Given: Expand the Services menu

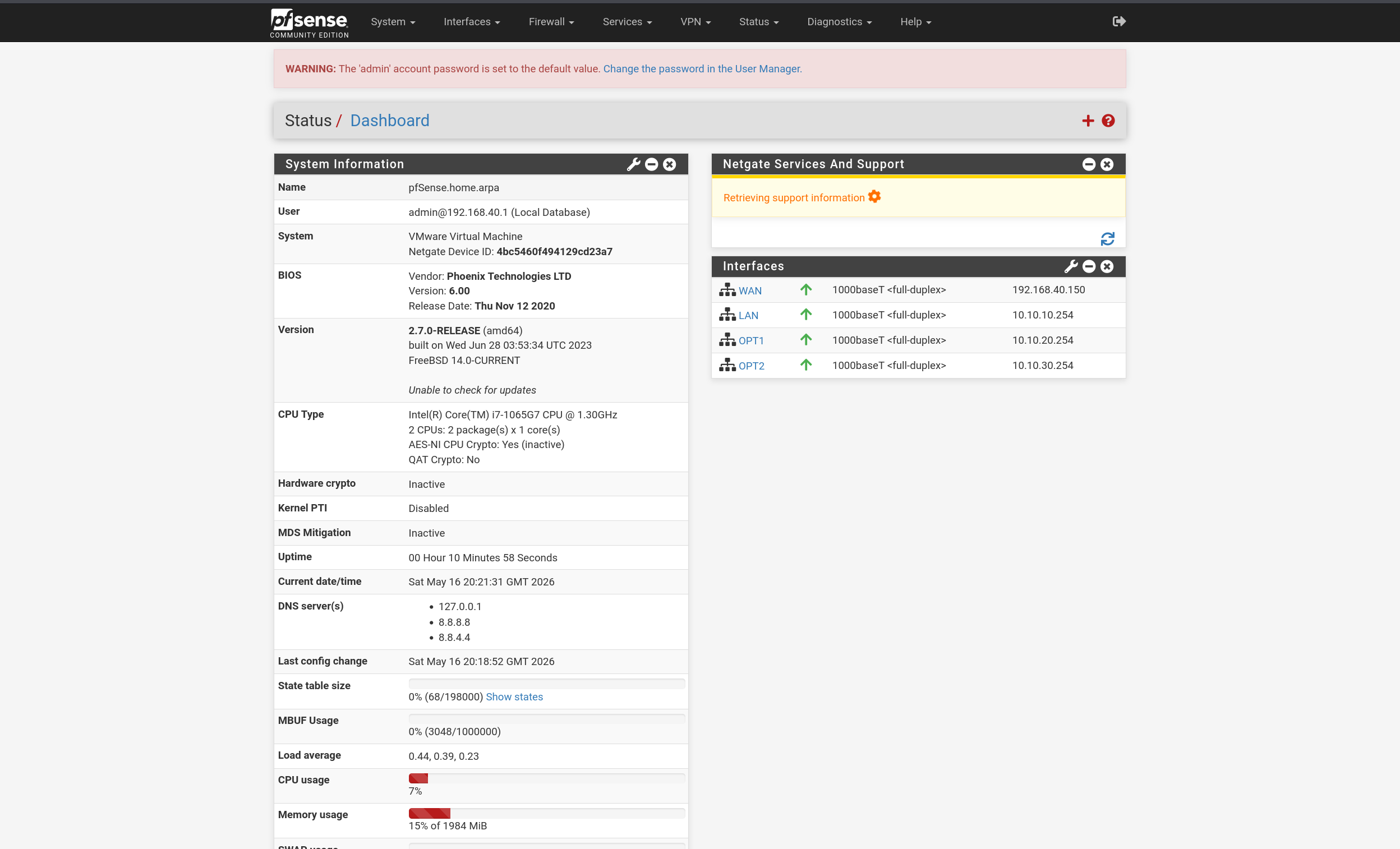Looking at the screenshot, I should point(627,21).
